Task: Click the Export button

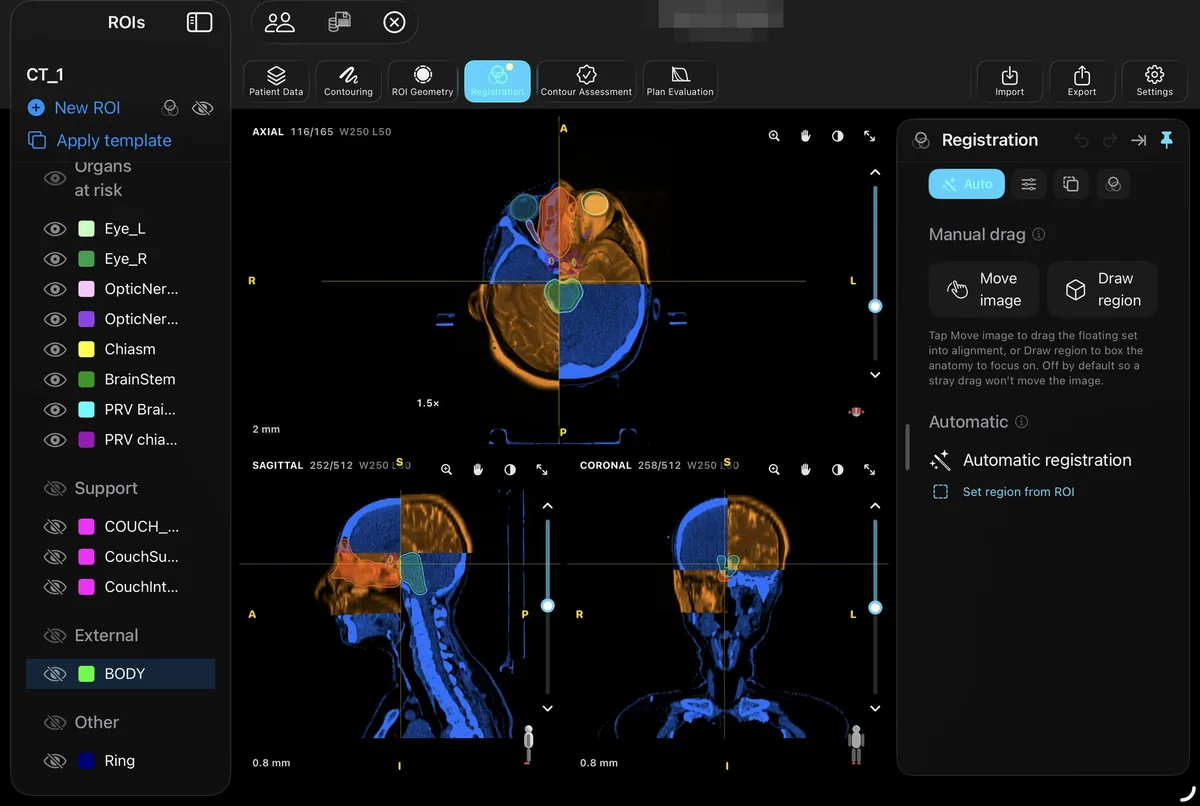Action: coord(1082,81)
